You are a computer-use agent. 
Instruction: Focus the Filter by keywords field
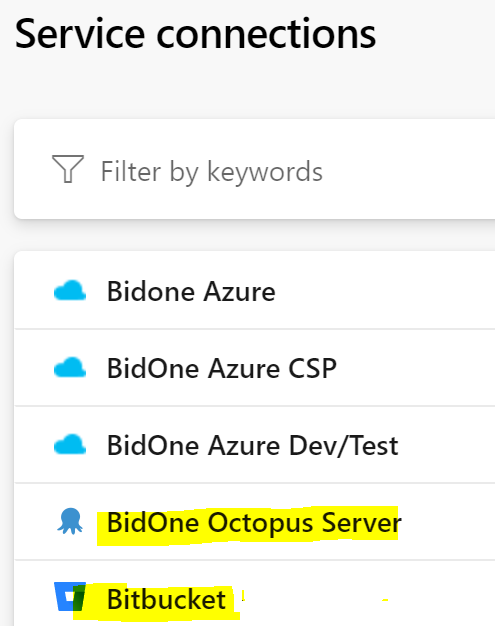pos(255,169)
